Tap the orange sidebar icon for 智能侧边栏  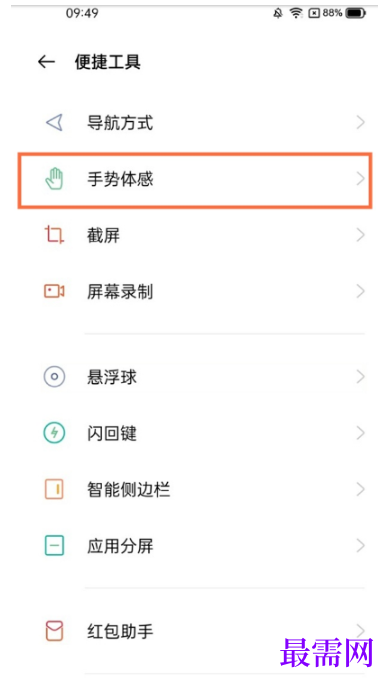55,489
